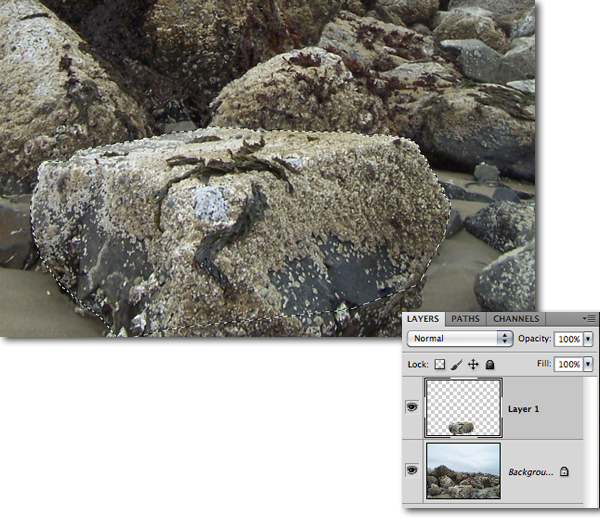This screenshot has width=600, height=532.
Task: Hide Layer 1 with its eye icon
Action: tap(412, 407)
